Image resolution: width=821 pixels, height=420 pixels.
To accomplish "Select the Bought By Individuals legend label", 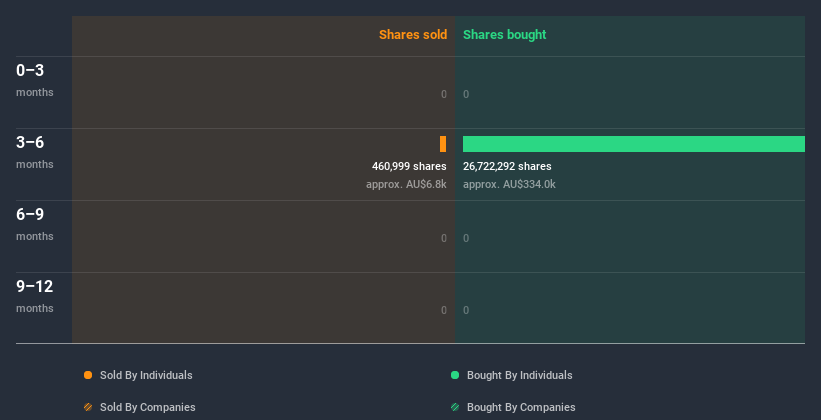I will pyautogui.click(x=519, y=375).
